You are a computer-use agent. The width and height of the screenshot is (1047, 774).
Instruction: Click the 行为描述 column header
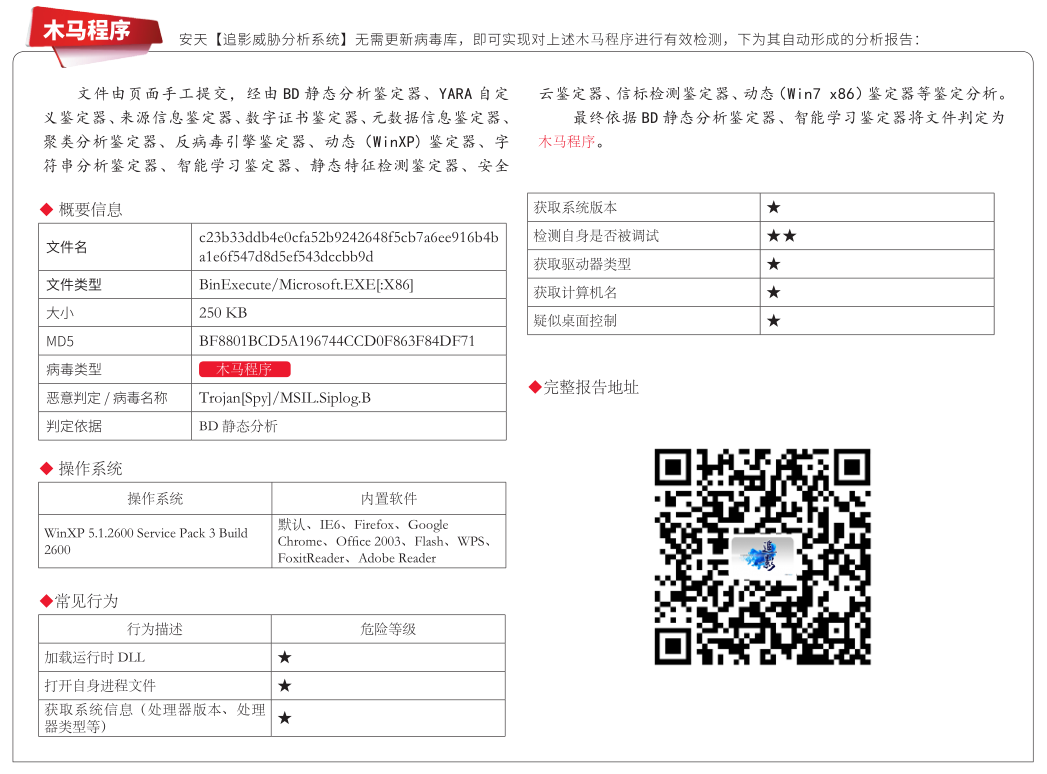155,629
